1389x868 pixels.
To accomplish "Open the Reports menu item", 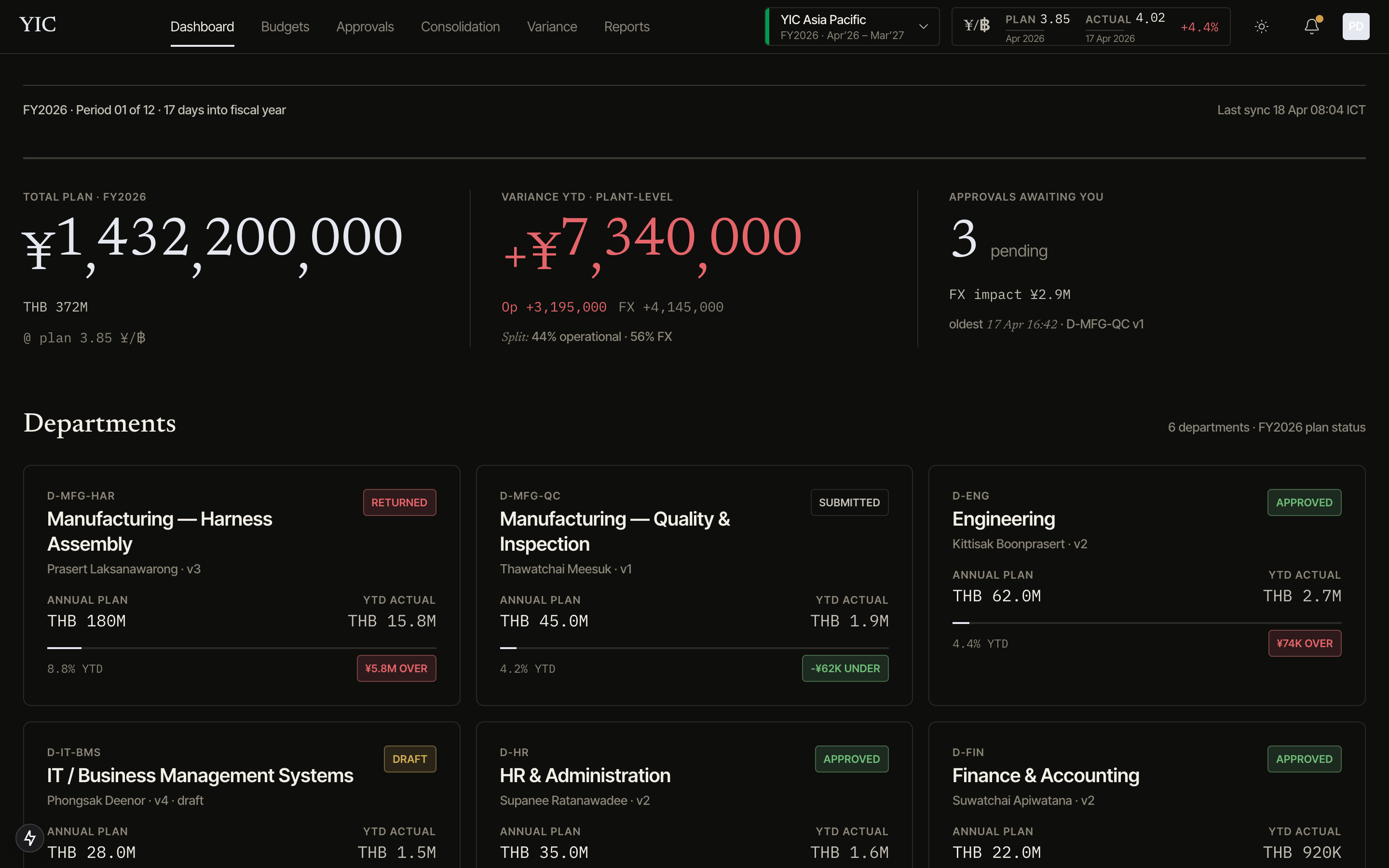I will (x=626, y=27).
